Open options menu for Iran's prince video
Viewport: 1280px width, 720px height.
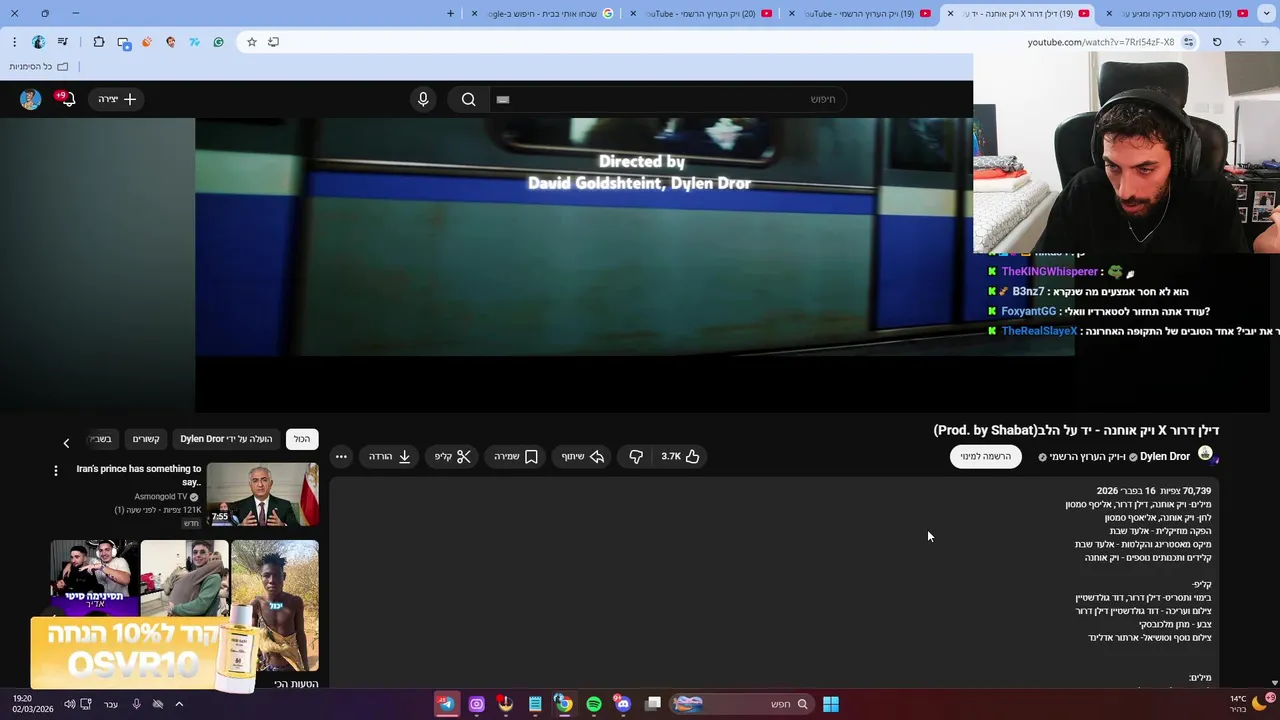[x=56, y=470]
